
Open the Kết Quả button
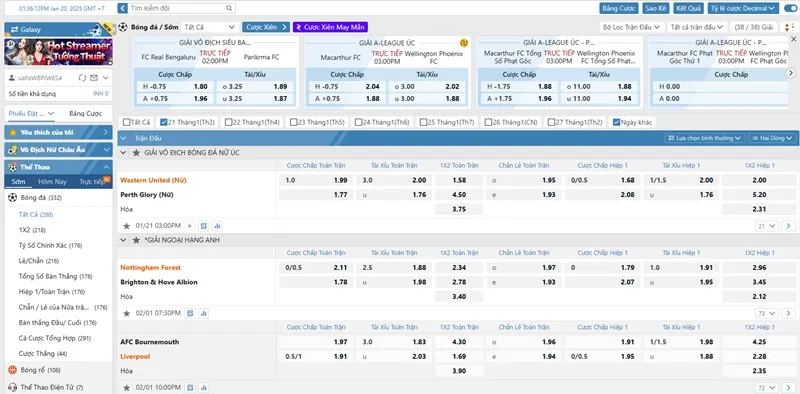click(x=688, y=8)
